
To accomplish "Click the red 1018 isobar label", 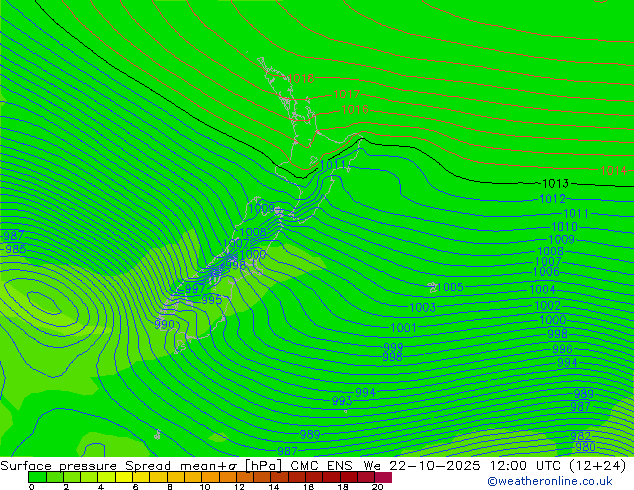I will [300, 78].
